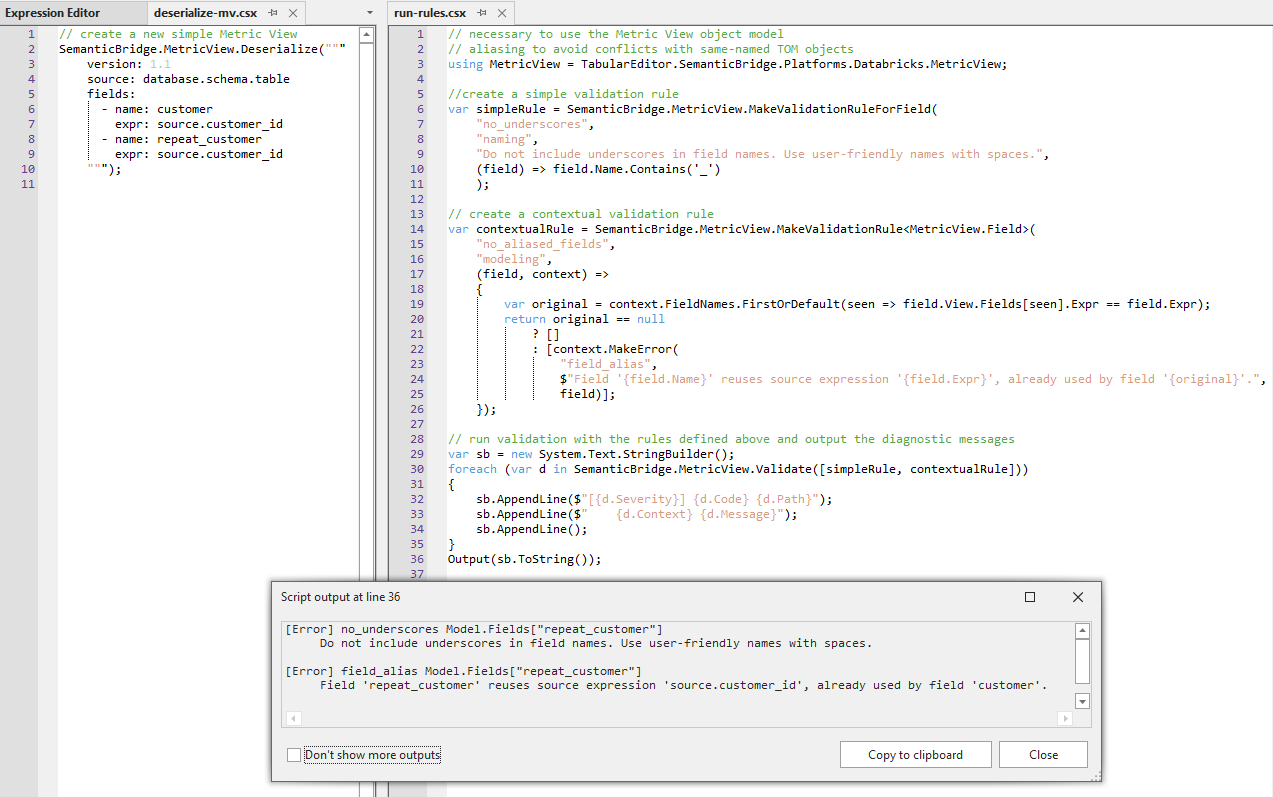Click "// create a contextual validation rule" comment
The height and width of the screenshot is (797, 1273).
(x=581, y=214)
